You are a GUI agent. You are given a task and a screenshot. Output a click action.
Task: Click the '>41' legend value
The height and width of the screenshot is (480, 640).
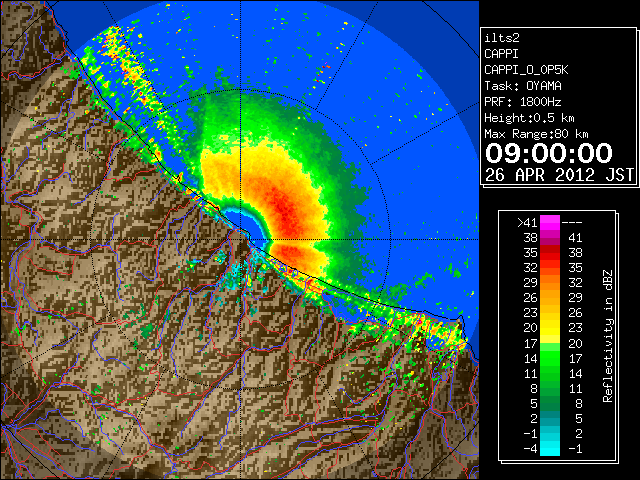point(527,223)
